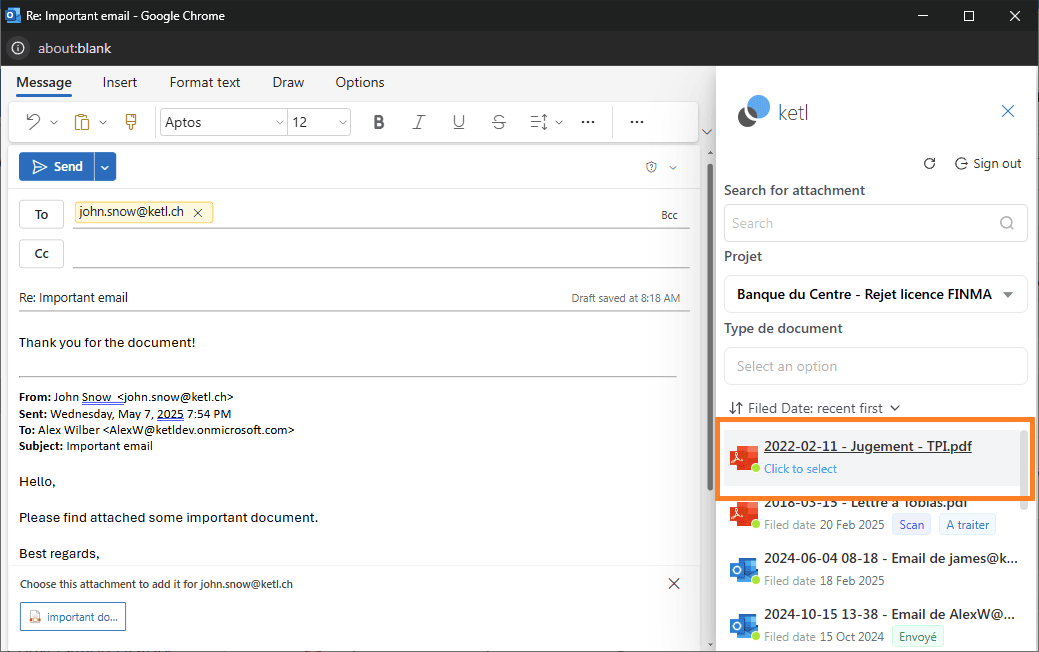Switch to the Insert tab
Screen dimensions: 1039x652
[x=120, y=82]
